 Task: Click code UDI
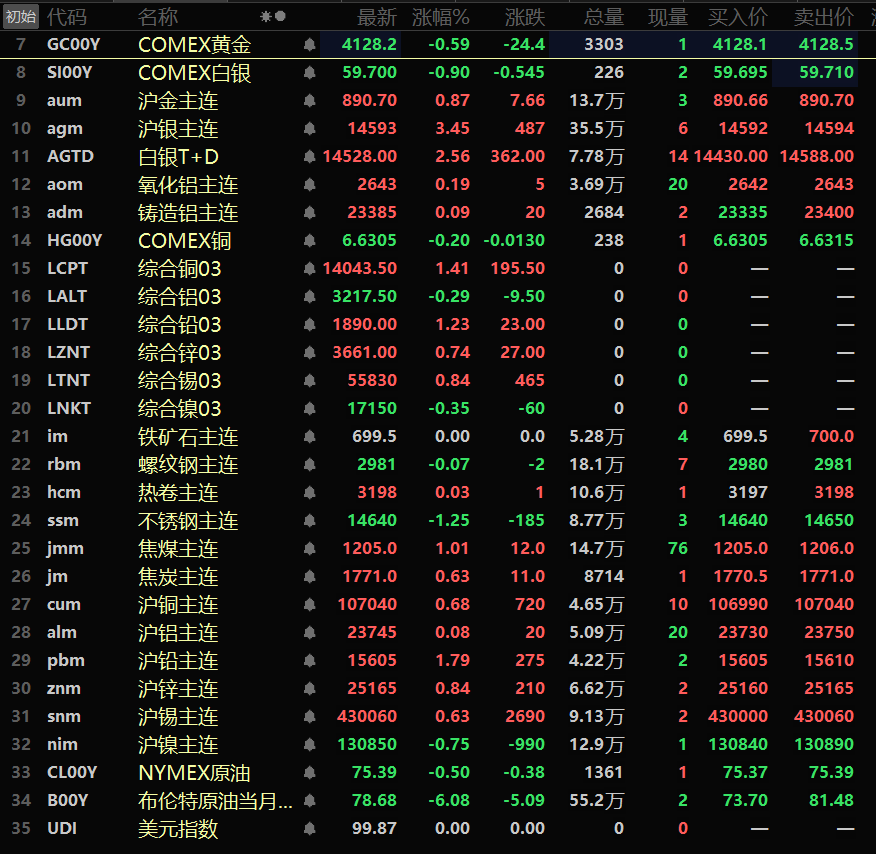(x=61, y=828)
